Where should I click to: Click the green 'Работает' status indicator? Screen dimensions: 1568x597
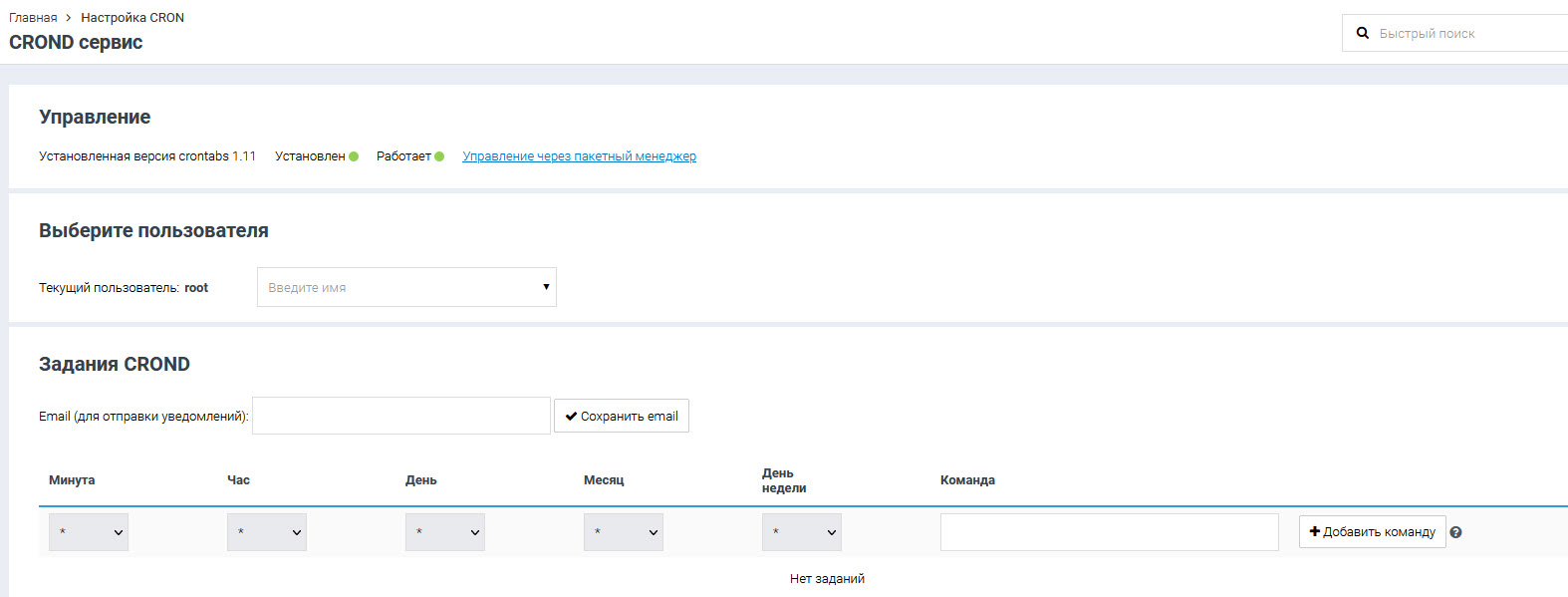tap(439, 156)
